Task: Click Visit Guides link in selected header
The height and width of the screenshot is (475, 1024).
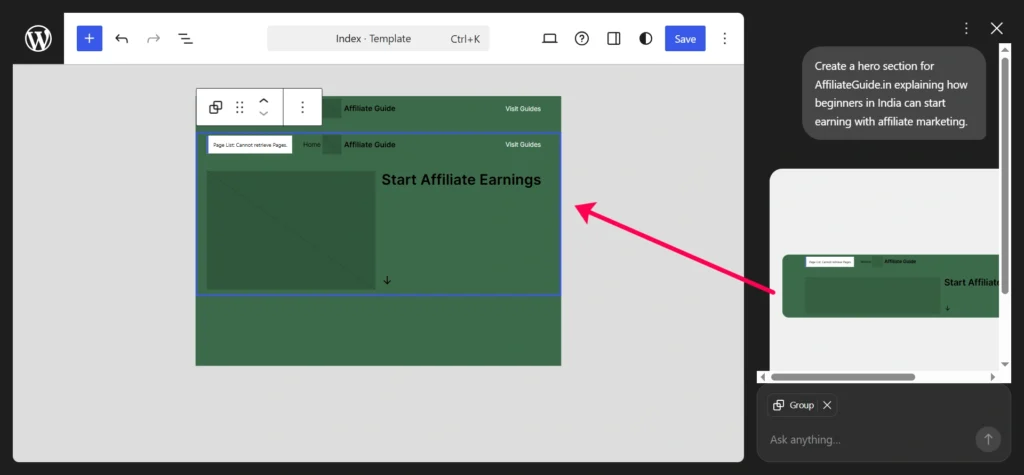Action: click(522, 145)
